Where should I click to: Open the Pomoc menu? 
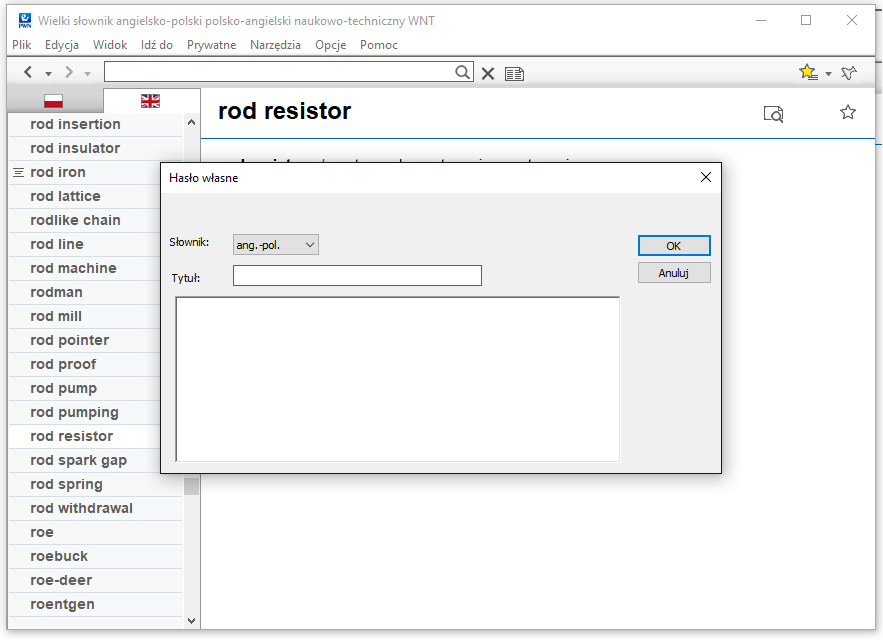point(379,45)
